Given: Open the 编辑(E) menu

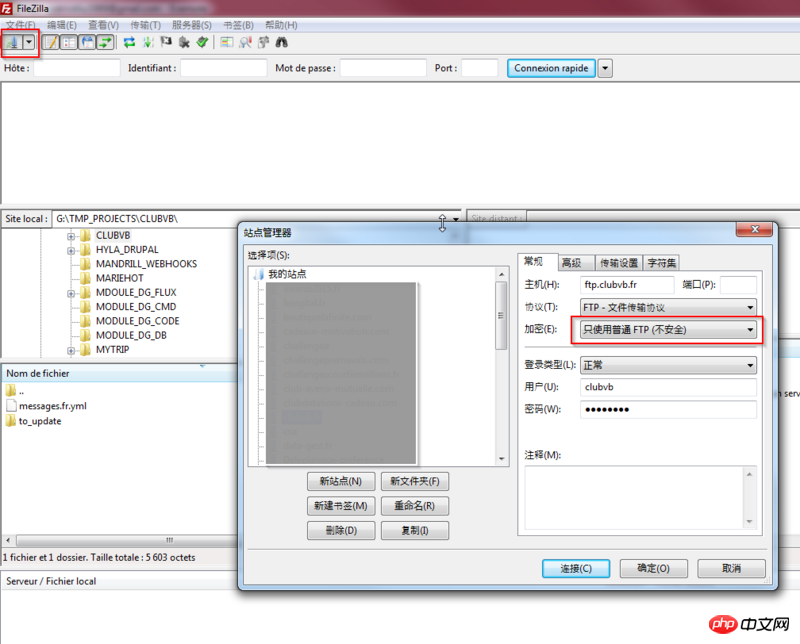Looking at the screenshot, I should point(62,25).
